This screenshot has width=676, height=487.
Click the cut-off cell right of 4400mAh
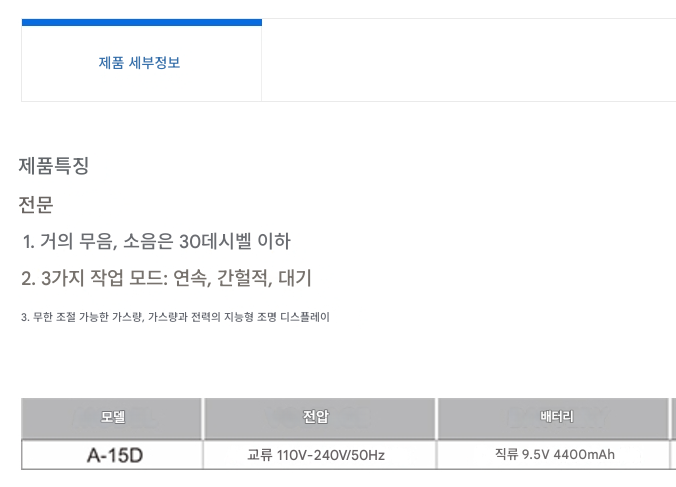(x=673, y=455)
